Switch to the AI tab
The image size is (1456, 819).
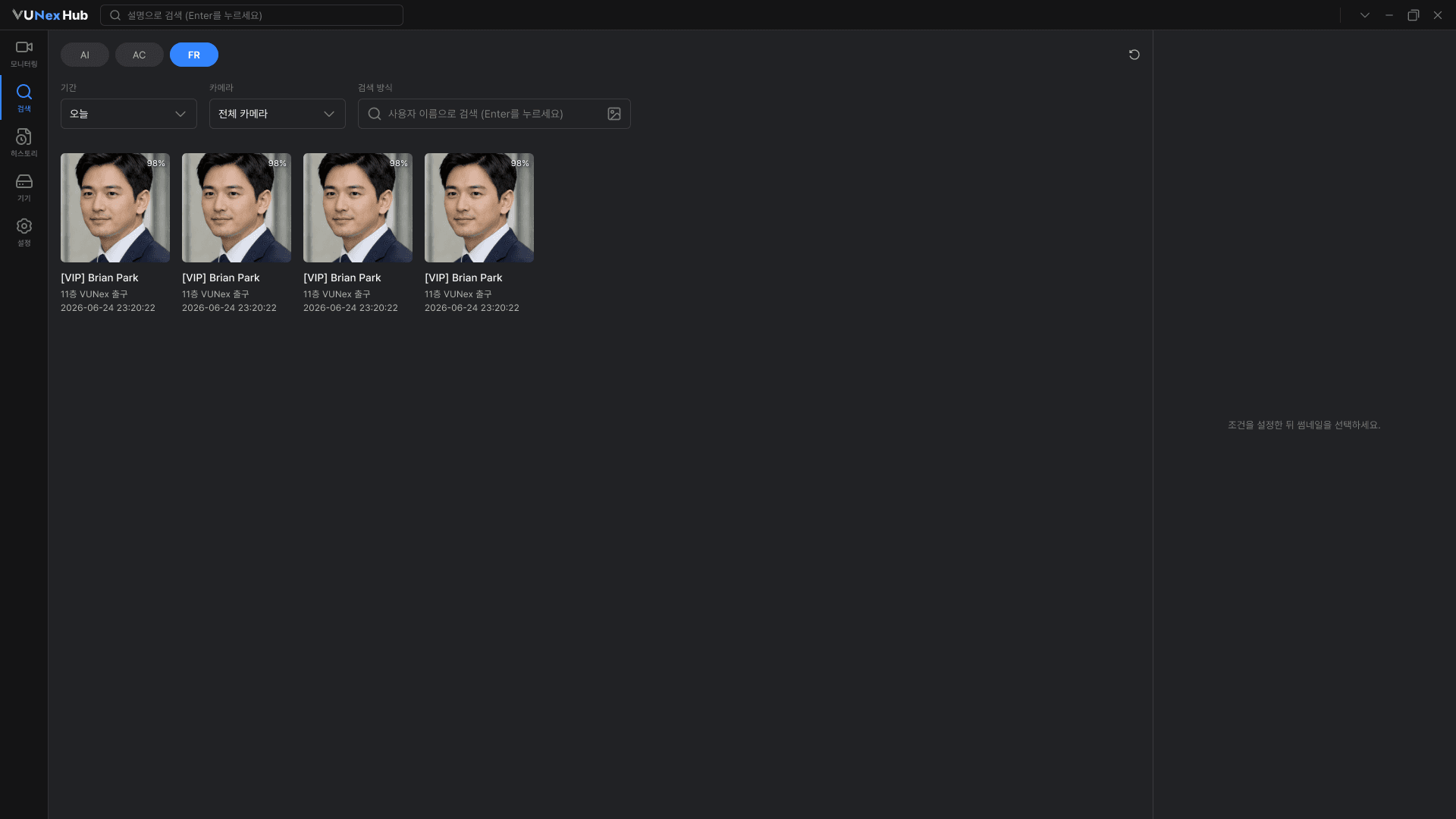pos(85,55)
